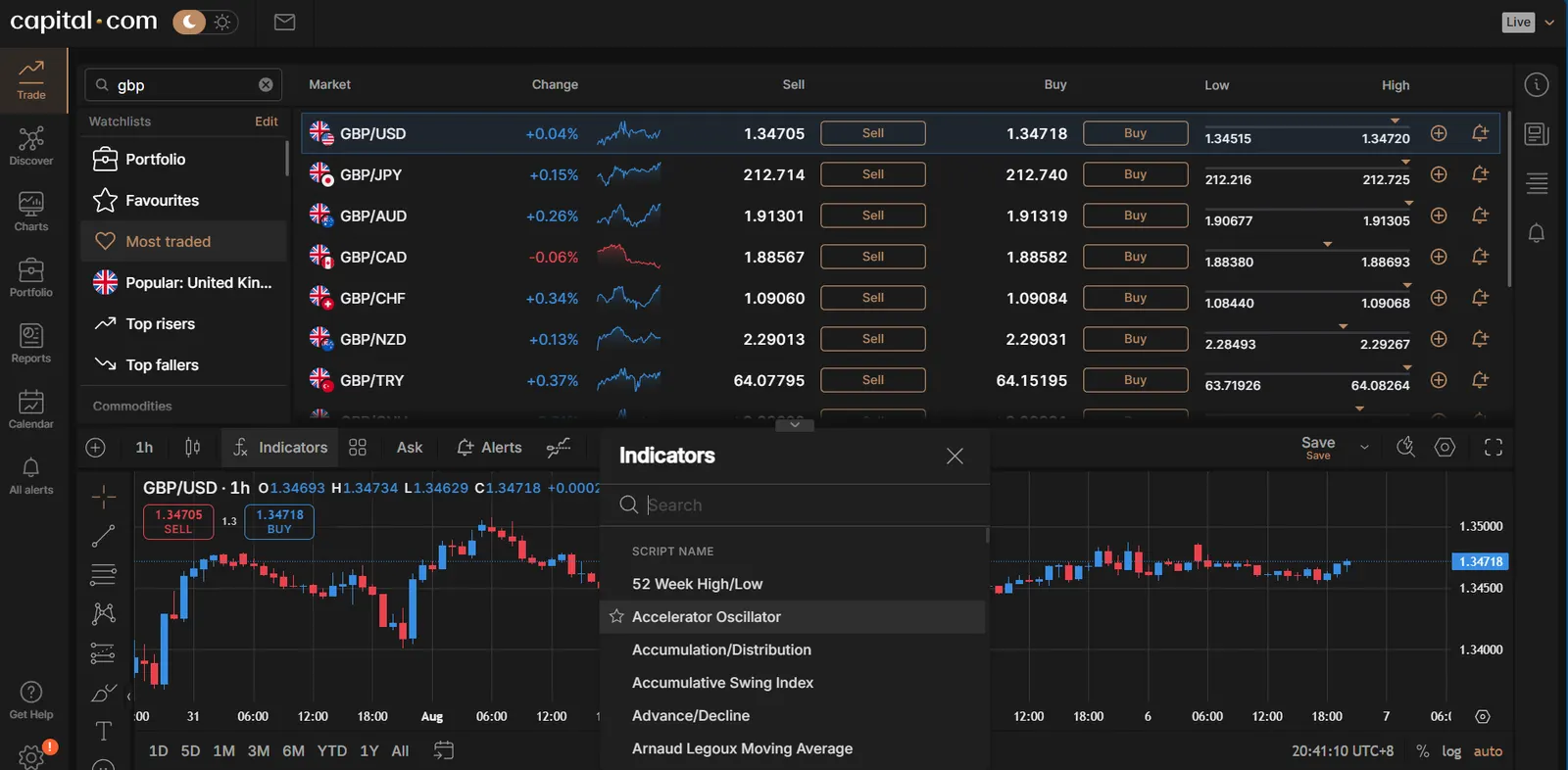Open chart settings hexagon icon

pyautogui.click(x=1445, y=448)
